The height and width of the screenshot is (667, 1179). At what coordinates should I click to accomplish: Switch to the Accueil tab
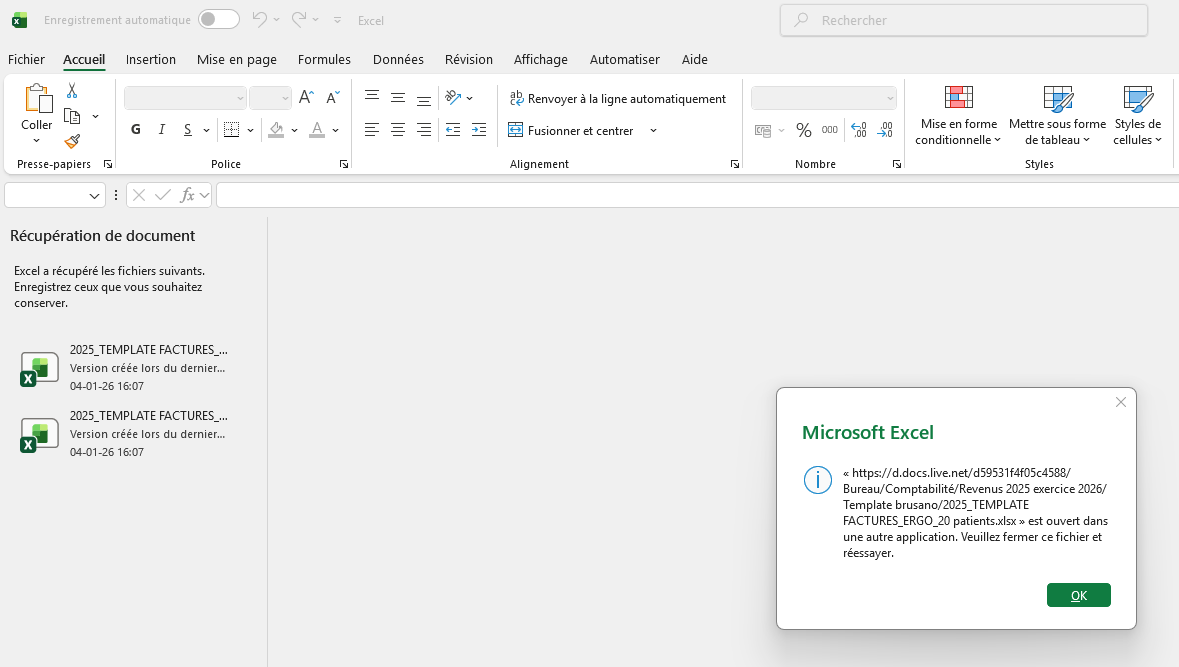coord(83,59)
